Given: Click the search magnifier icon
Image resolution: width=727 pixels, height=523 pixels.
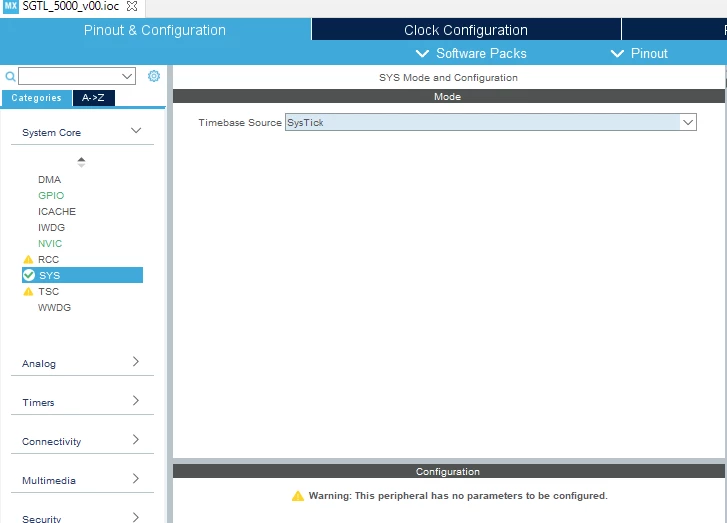Looking at the screenshot, I should [x=10, y=77].
